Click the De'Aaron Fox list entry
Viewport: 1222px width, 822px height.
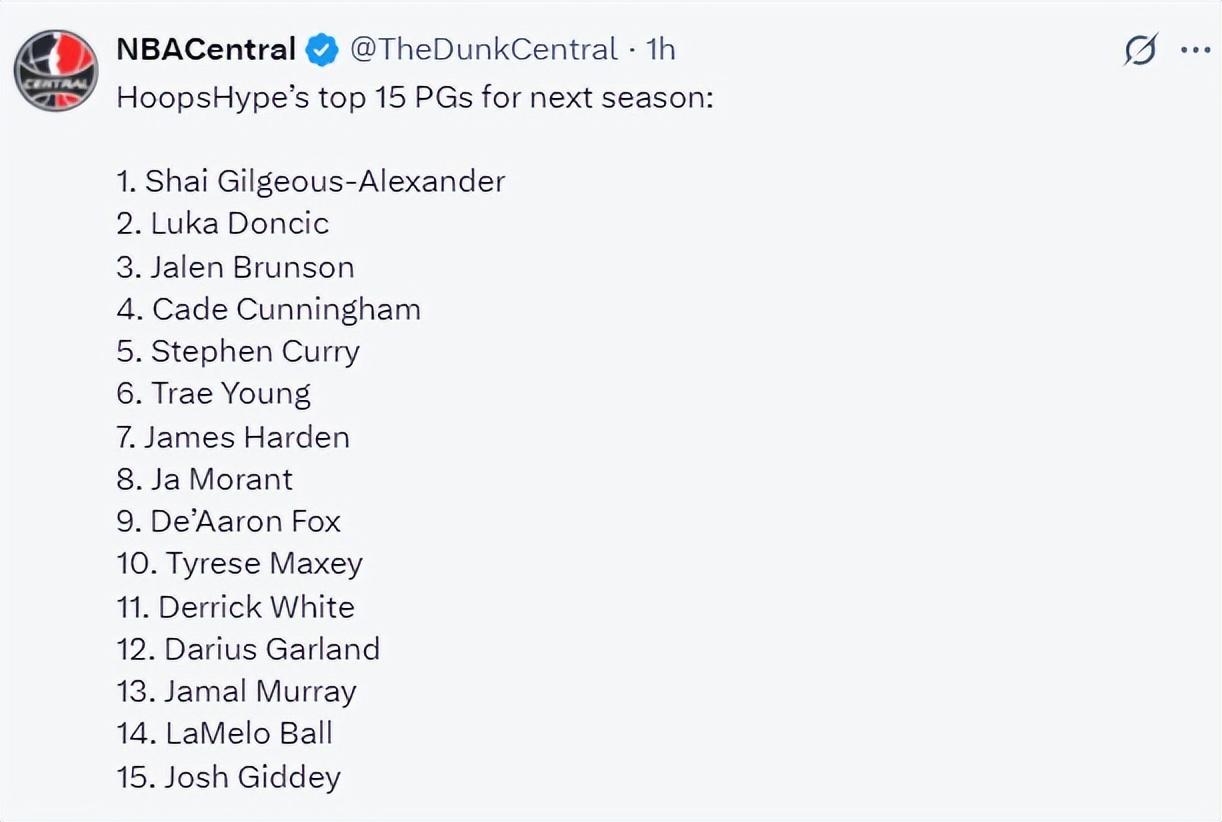coord(229,522)
